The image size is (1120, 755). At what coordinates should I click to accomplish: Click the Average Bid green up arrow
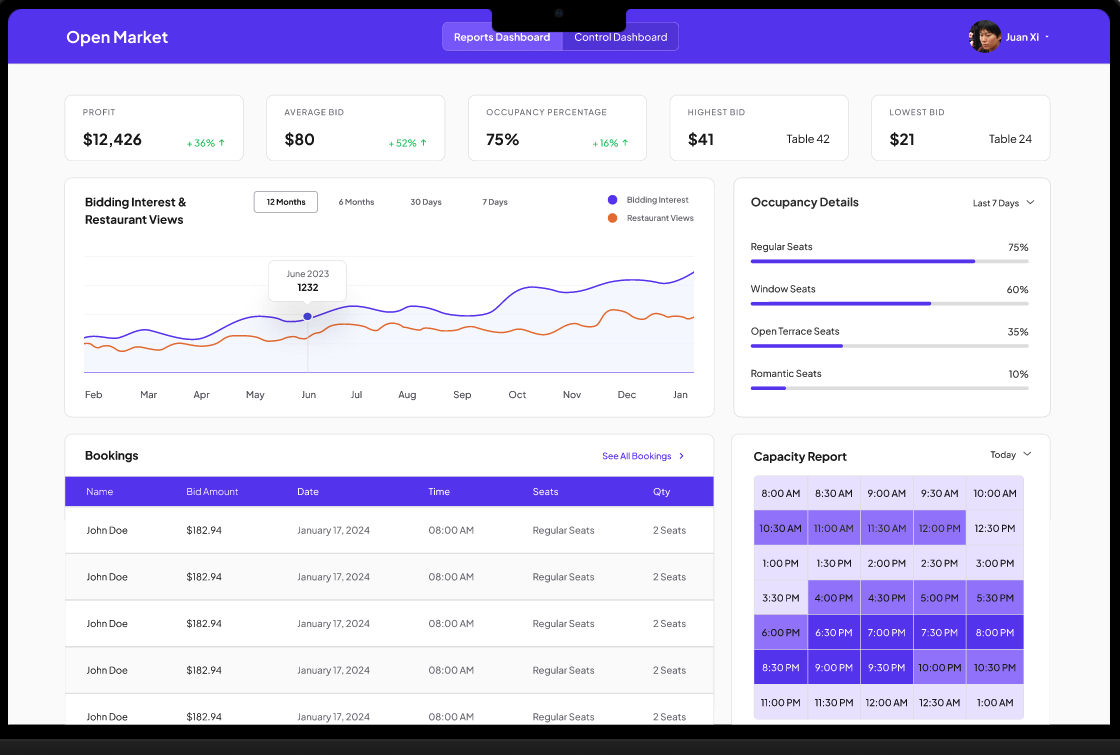[424, 143]
